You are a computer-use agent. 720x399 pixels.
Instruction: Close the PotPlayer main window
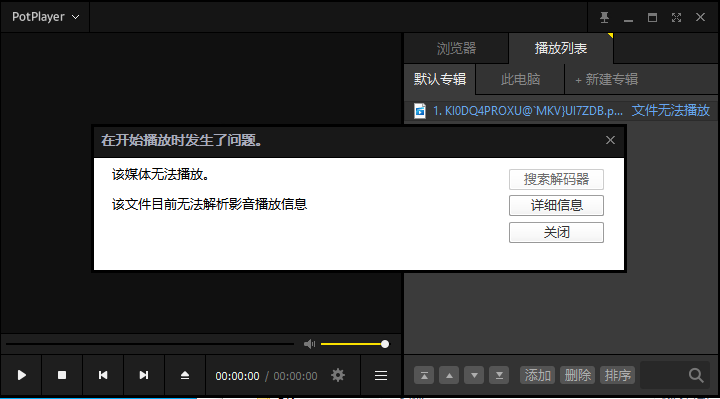pos(700,17)
